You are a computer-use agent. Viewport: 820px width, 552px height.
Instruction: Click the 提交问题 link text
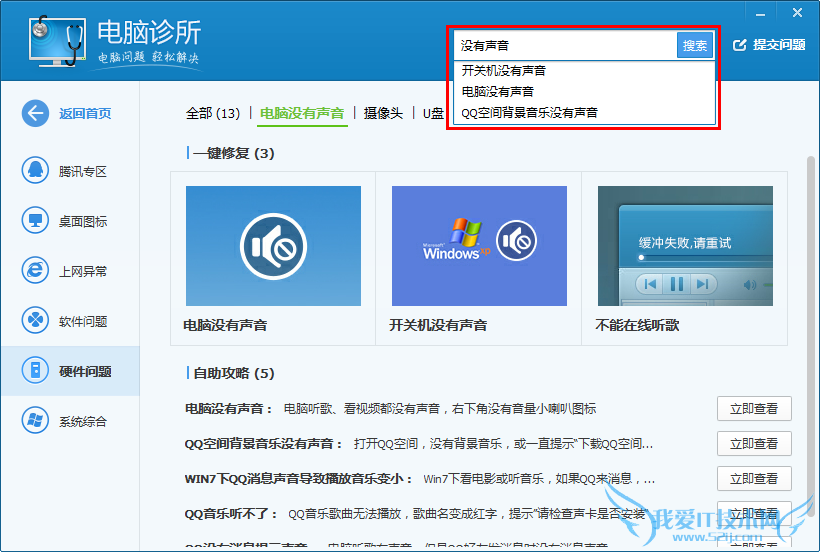pyautogui.click(x=779, y=45)
